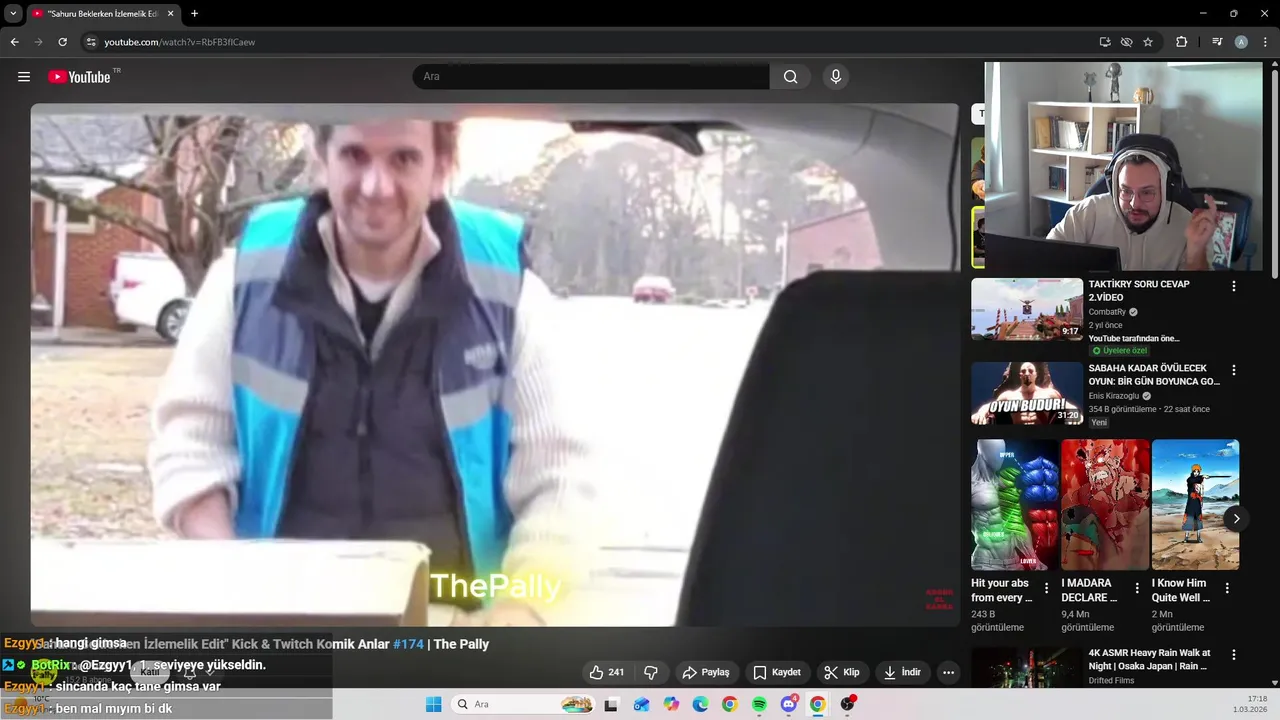
Task: Go back with browser back arrow
Action: [14, 42]
